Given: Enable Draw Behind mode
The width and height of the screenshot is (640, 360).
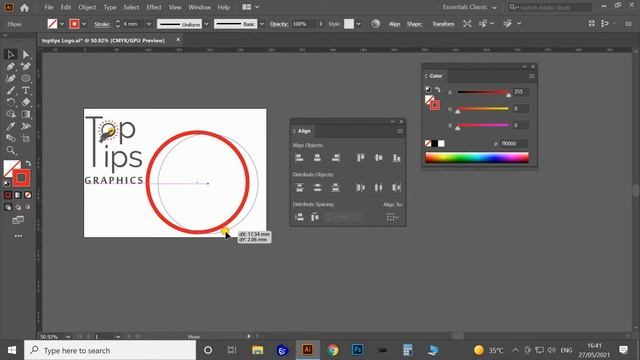Looking at the screenshot, I should click(x=18, y=207).
